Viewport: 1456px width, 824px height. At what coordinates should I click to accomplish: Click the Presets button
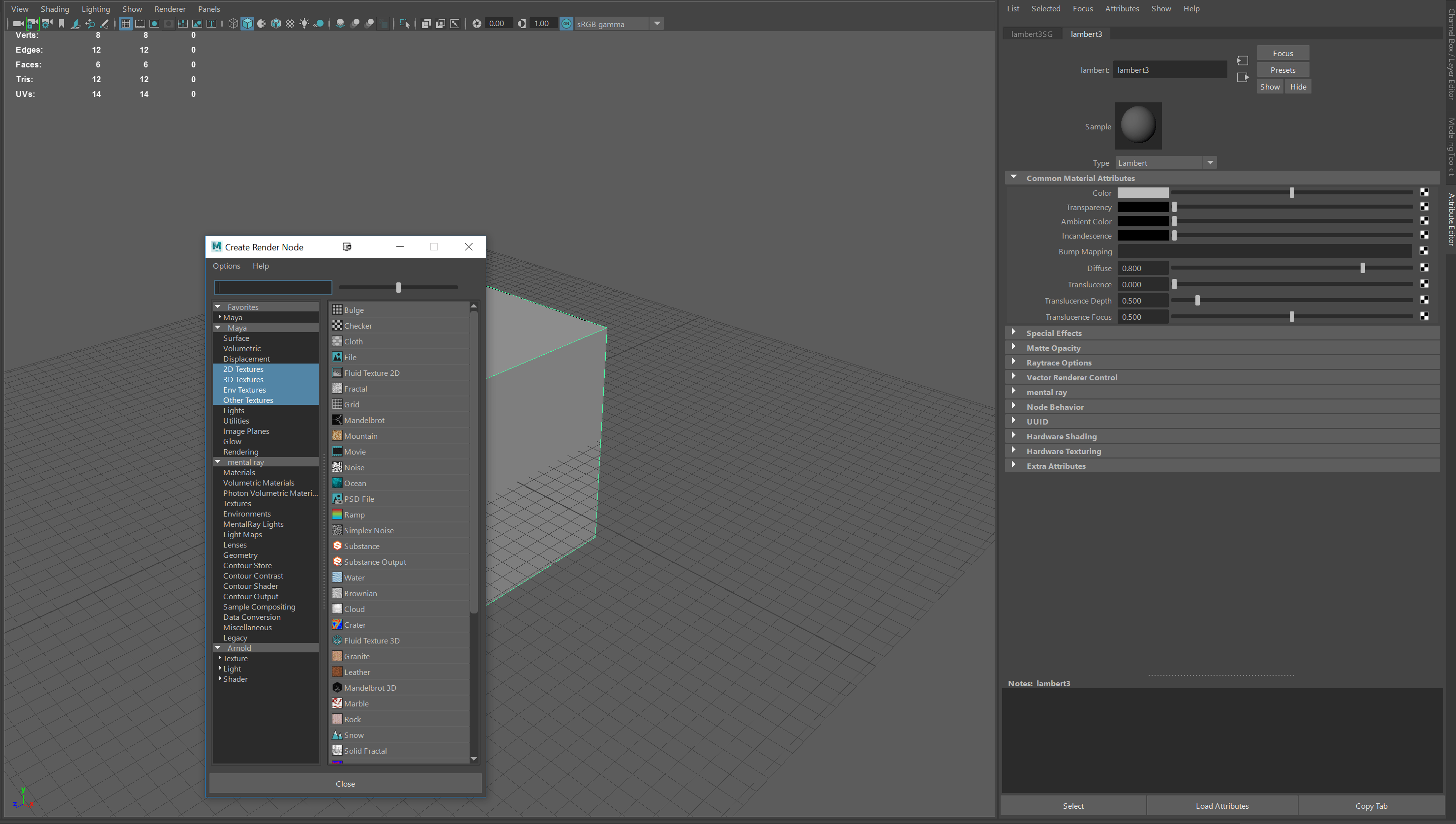point(1282,70)
